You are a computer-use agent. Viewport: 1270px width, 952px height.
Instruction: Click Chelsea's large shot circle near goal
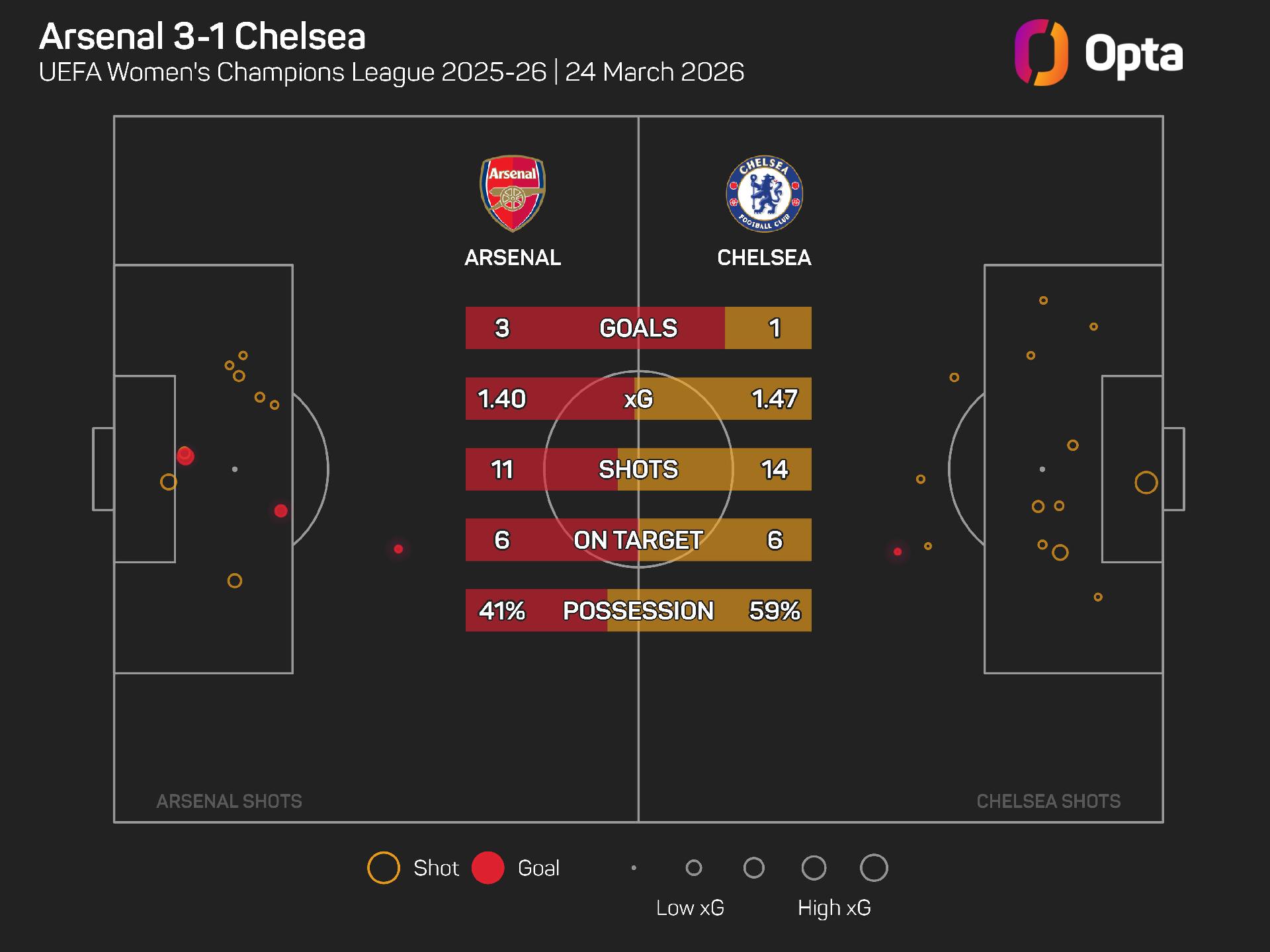pos(1146,483)
